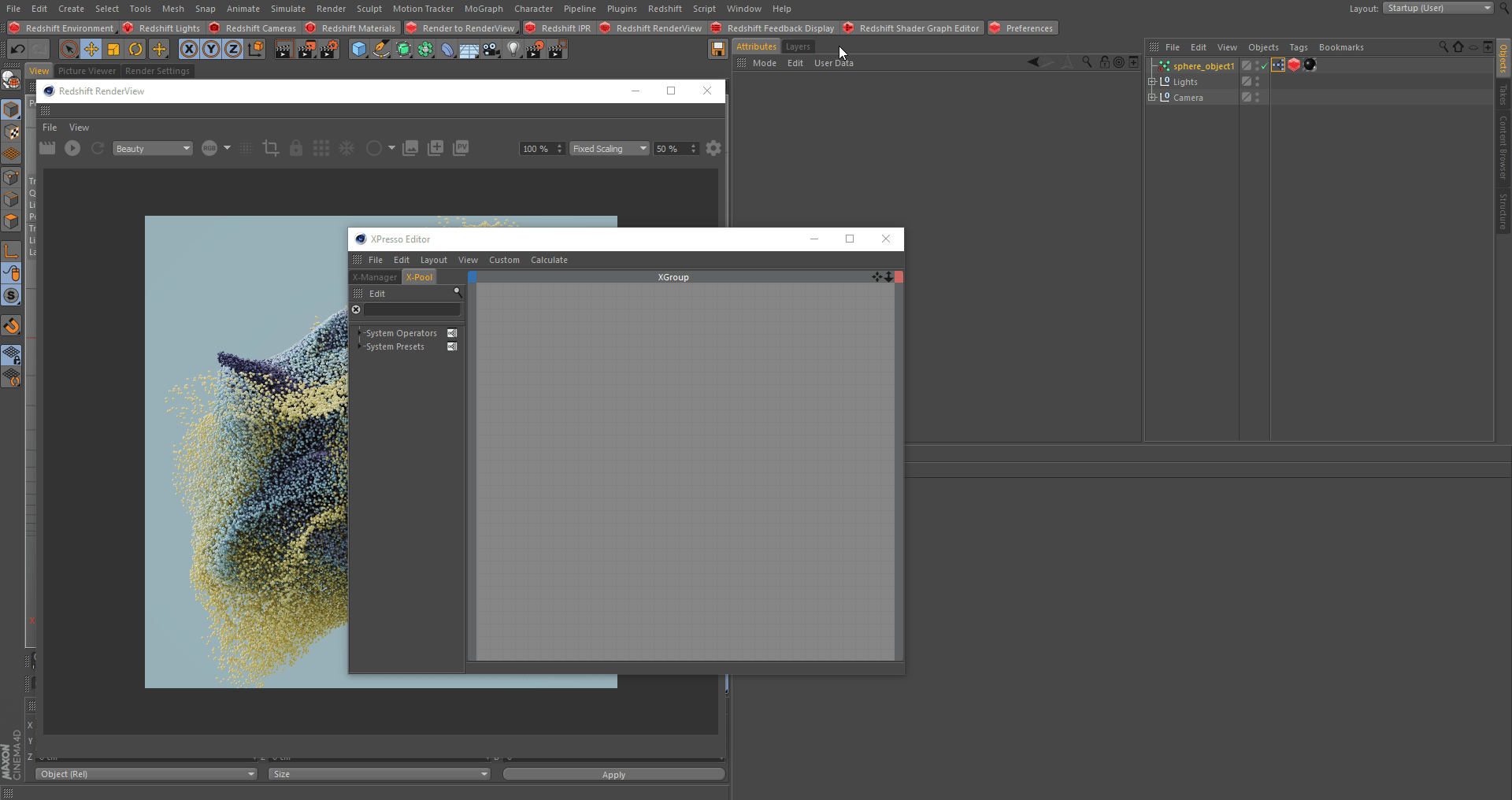
Task: Open Edit Render Settings gear clapperboard
Action: [x=328, y=50]
